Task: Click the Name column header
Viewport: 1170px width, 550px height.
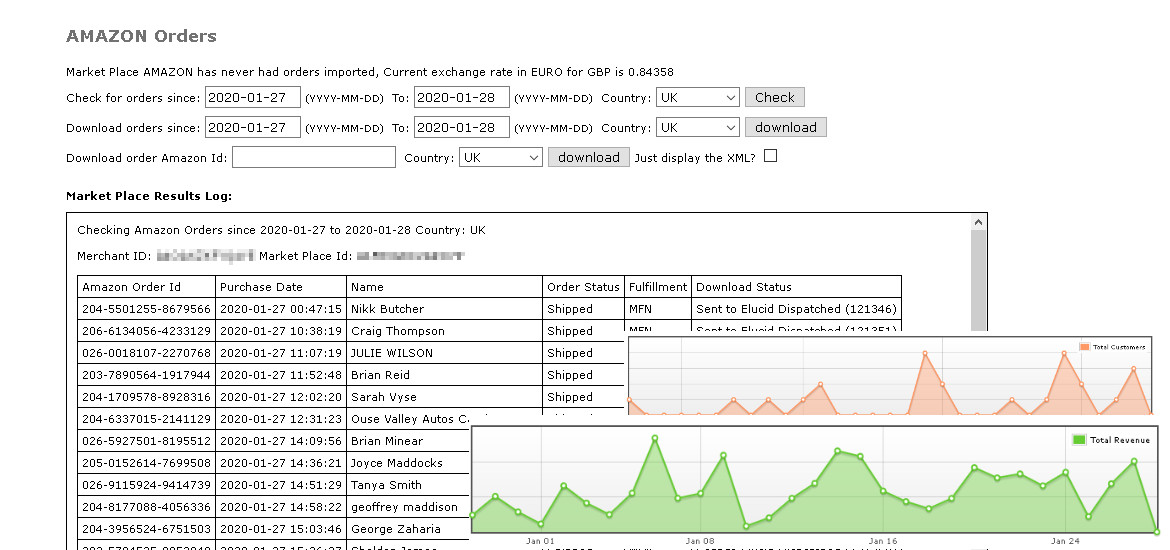Action: pos(367,287)
